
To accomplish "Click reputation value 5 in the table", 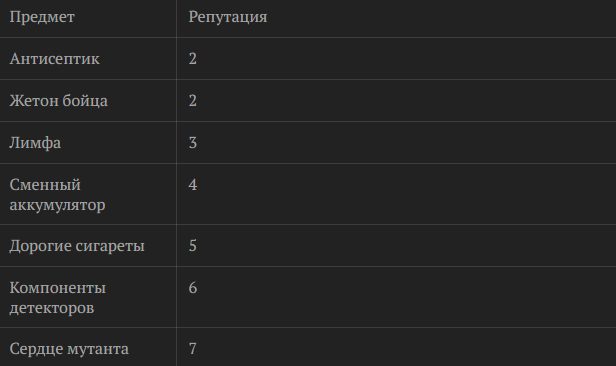I will click(x=192, y=246).
